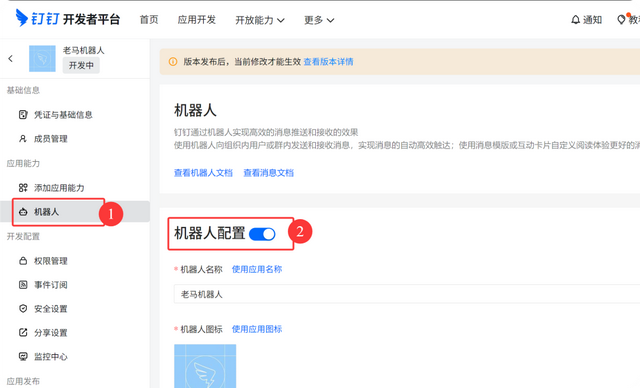Click the 凭证与基础信息 icon
This screenshot has width=640, height=388.
point(23,115)
